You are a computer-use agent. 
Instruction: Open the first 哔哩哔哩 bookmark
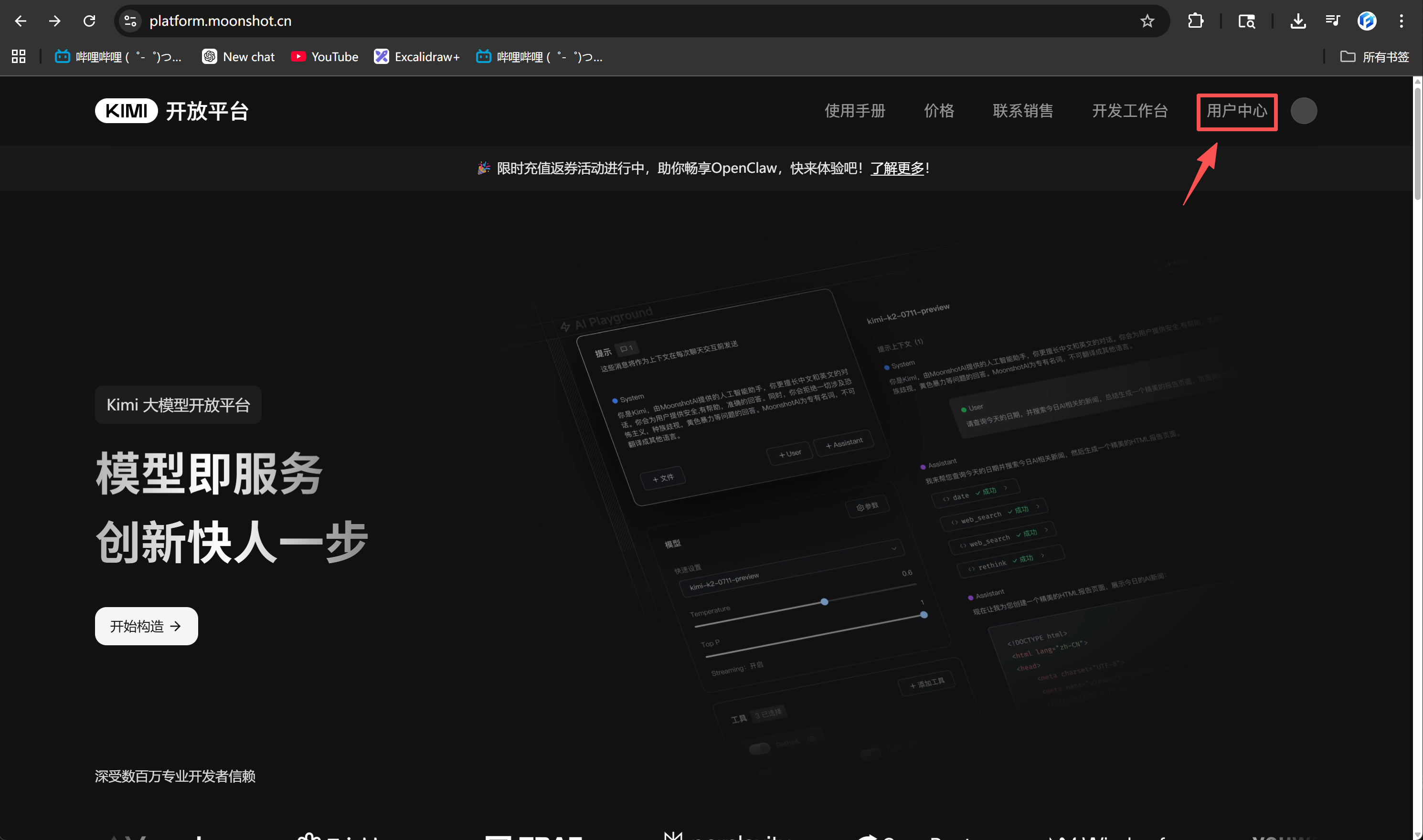118,57
